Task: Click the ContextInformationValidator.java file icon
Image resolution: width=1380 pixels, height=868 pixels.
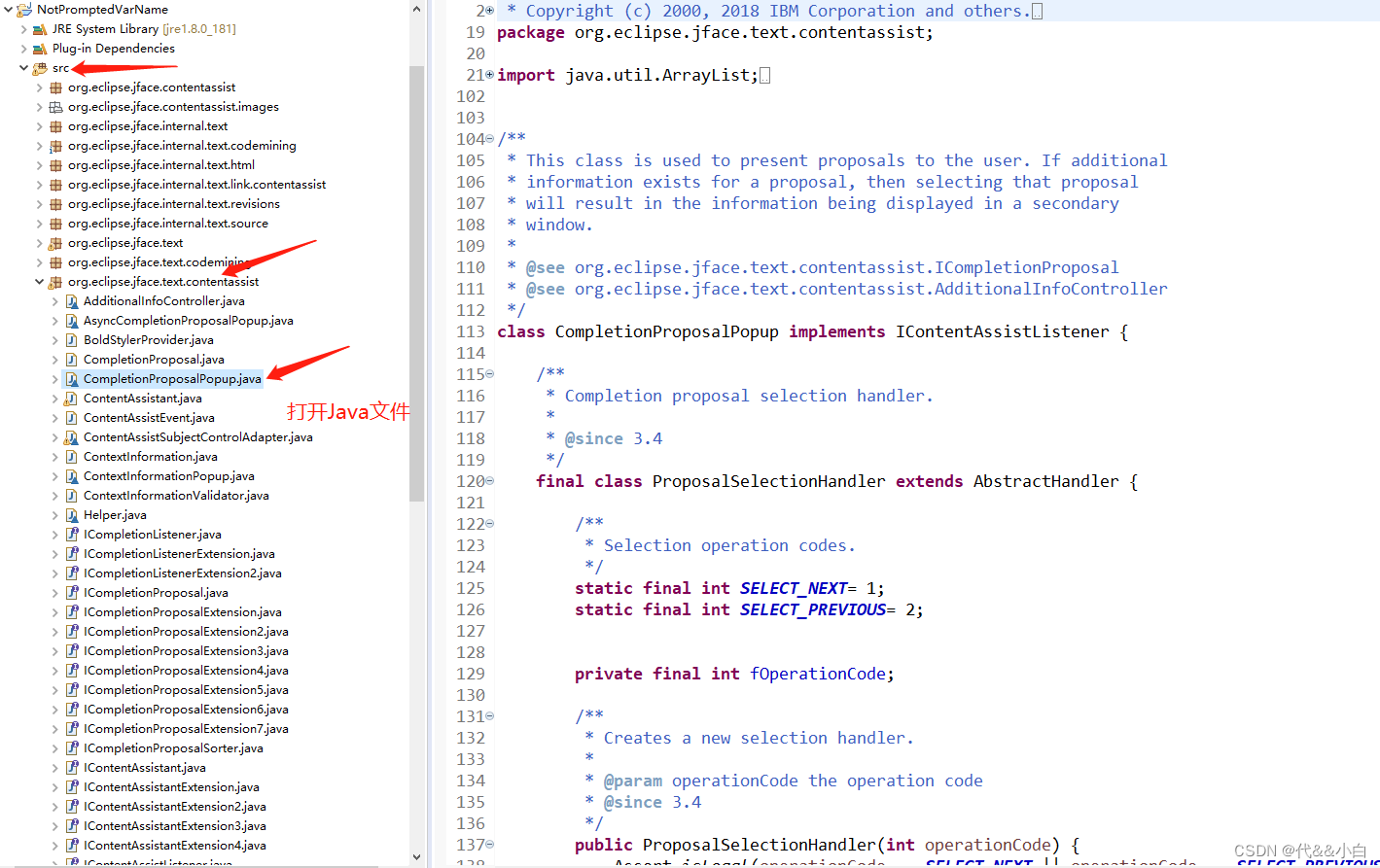Action: click(71, 496)
